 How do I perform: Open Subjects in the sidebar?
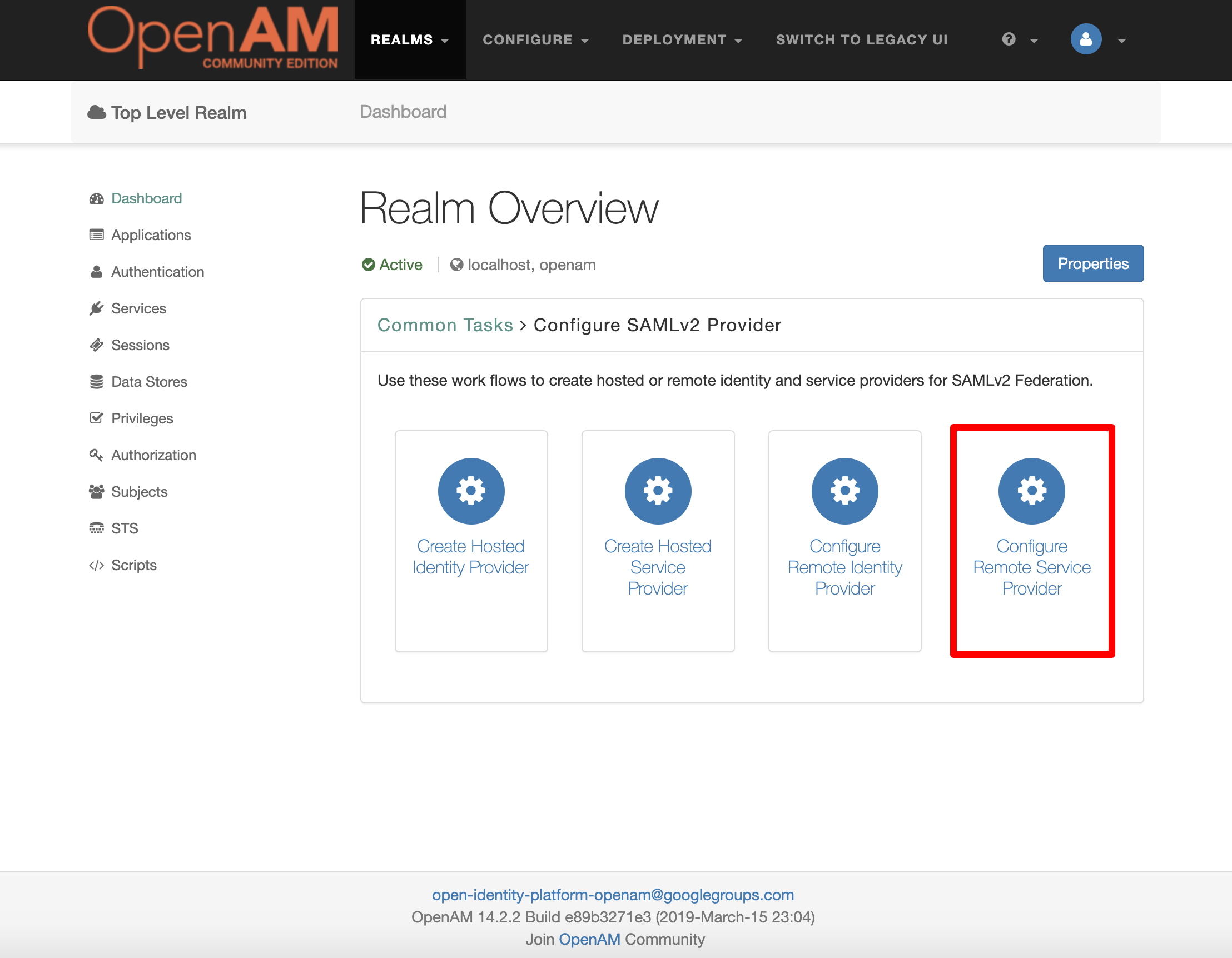click(x=140, y=492)
